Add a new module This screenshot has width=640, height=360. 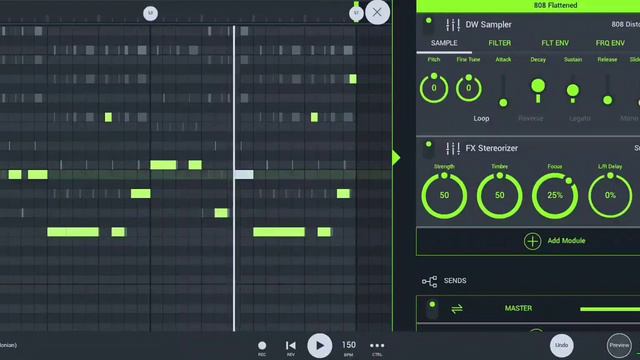(x=555, y=241)
